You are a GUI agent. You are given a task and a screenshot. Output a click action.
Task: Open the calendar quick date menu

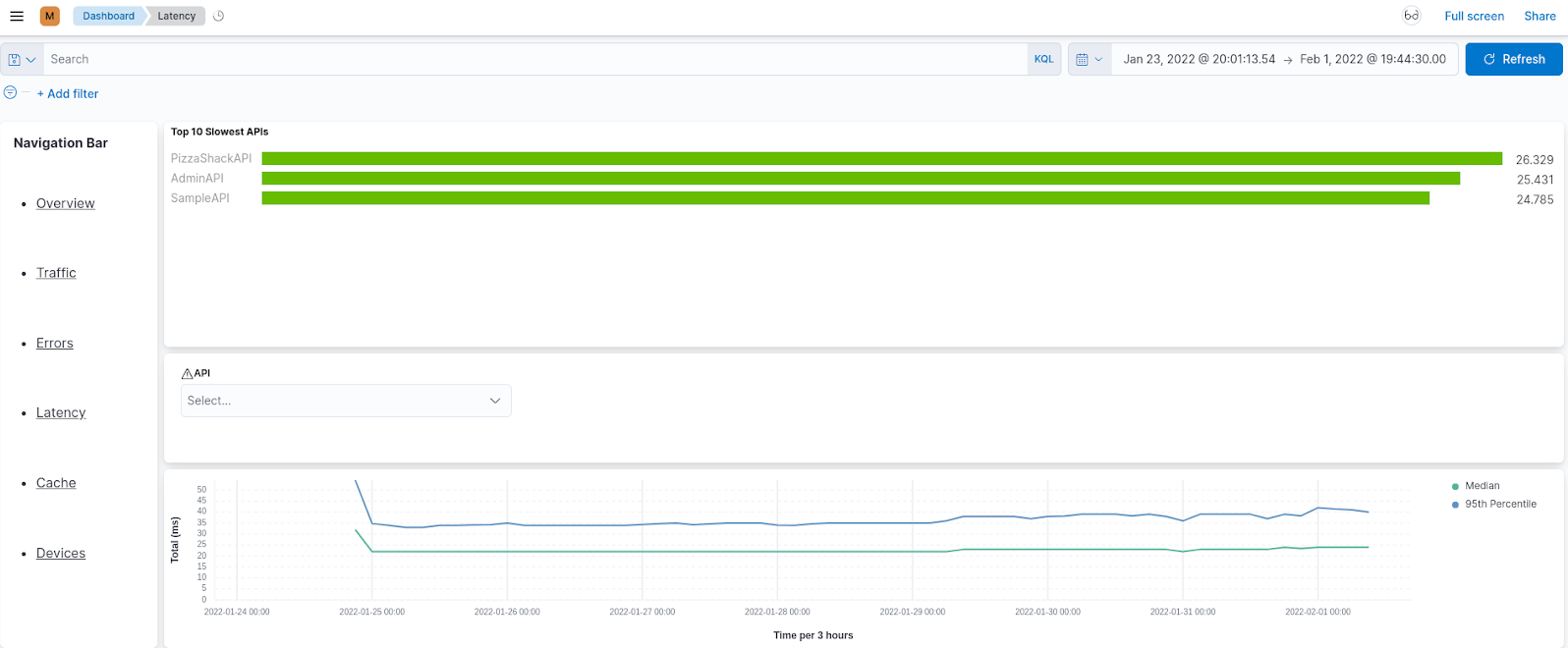tap(1089, 59)
